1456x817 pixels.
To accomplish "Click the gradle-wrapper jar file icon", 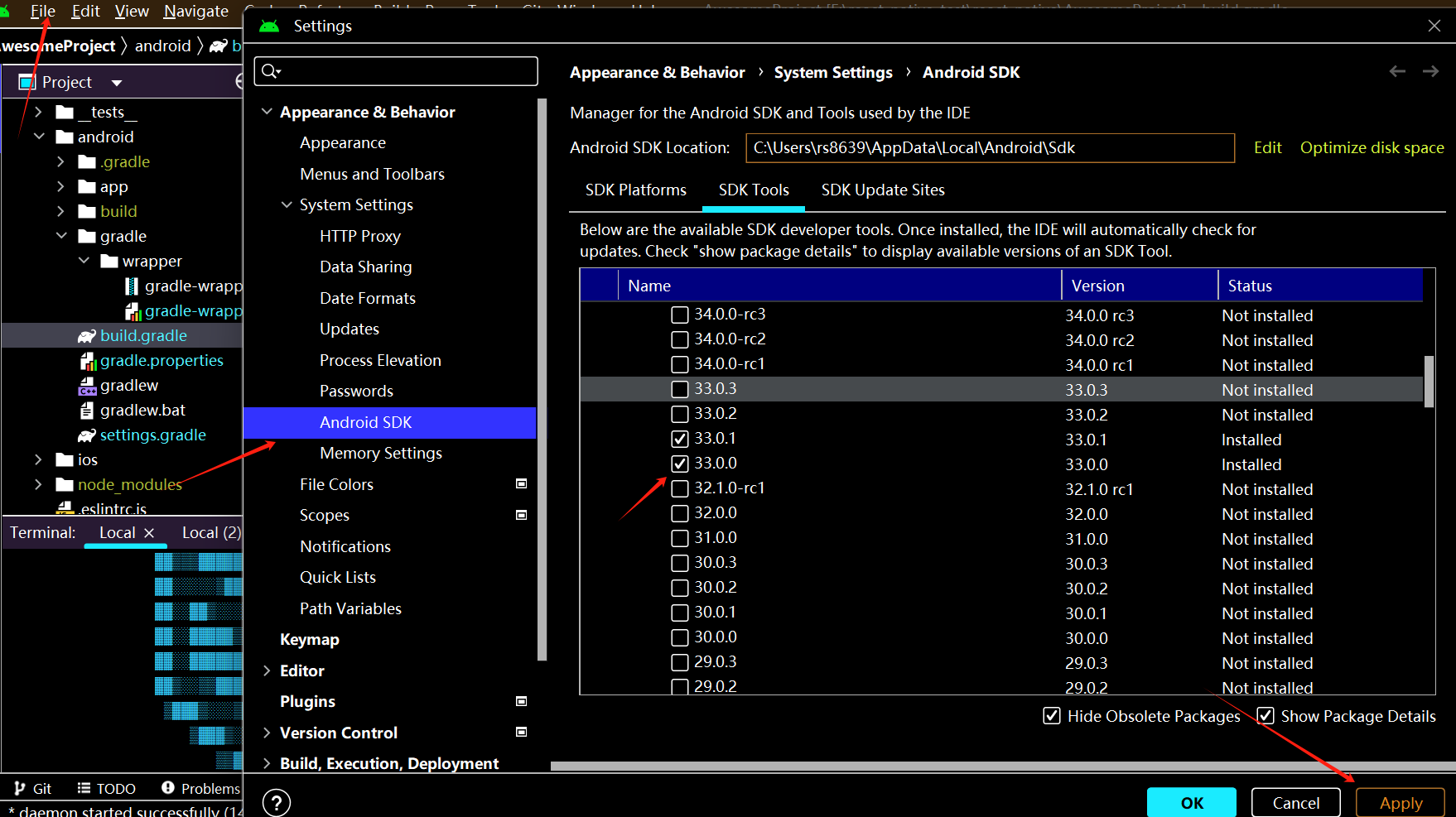I will [x=132, y=286].
